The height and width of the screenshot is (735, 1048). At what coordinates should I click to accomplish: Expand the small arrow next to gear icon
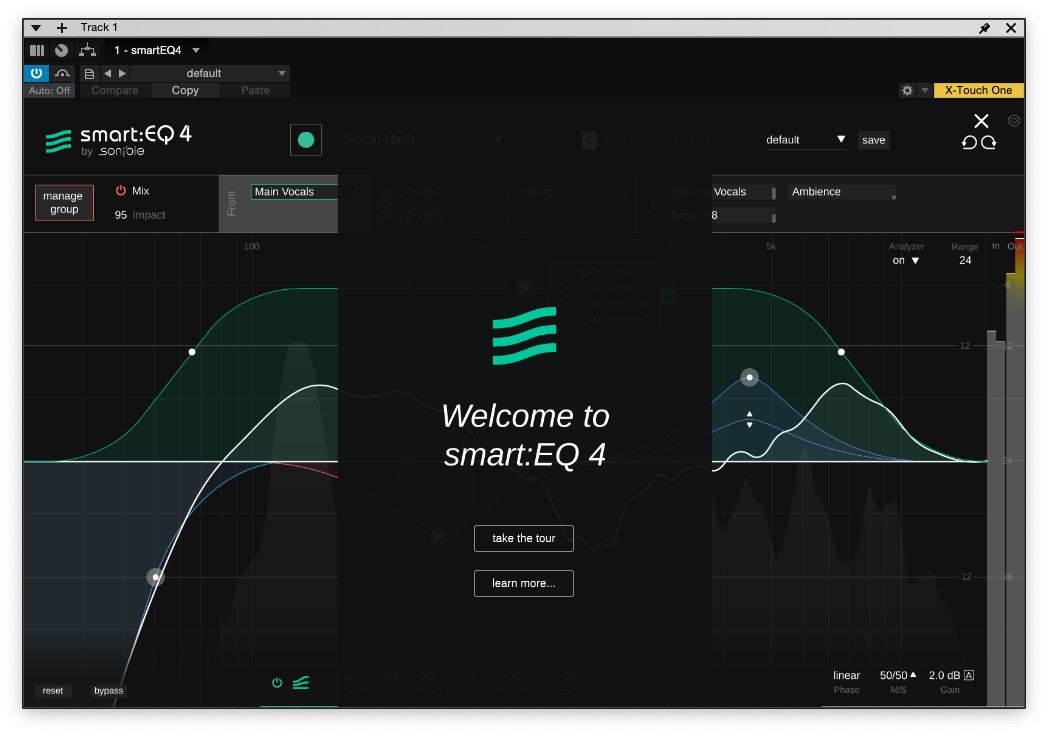click(x=924, y=90)
